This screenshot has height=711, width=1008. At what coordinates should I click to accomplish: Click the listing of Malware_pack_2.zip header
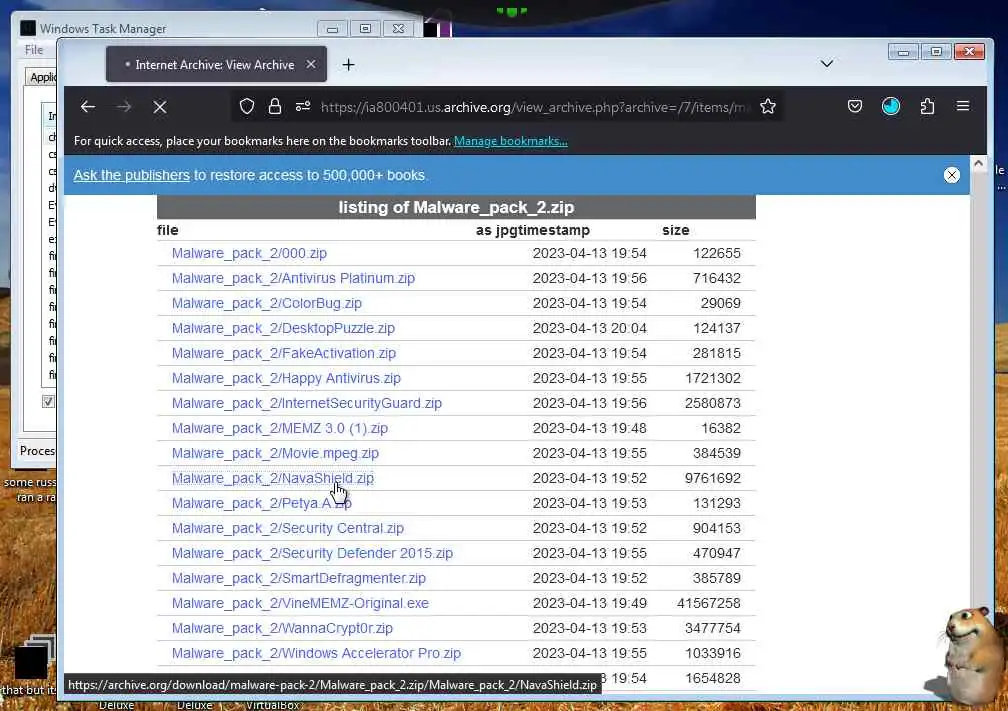(456, 207)
